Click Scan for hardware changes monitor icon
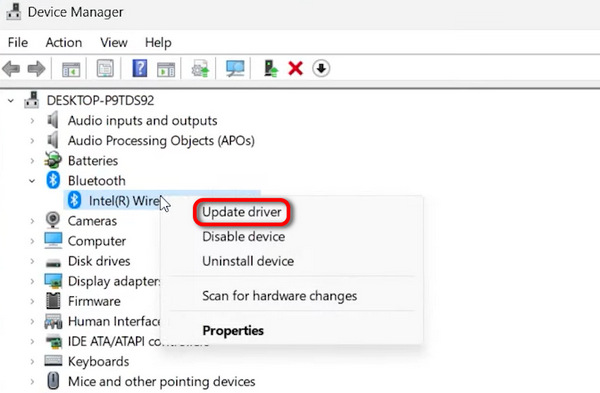 [x=235, y=68]
